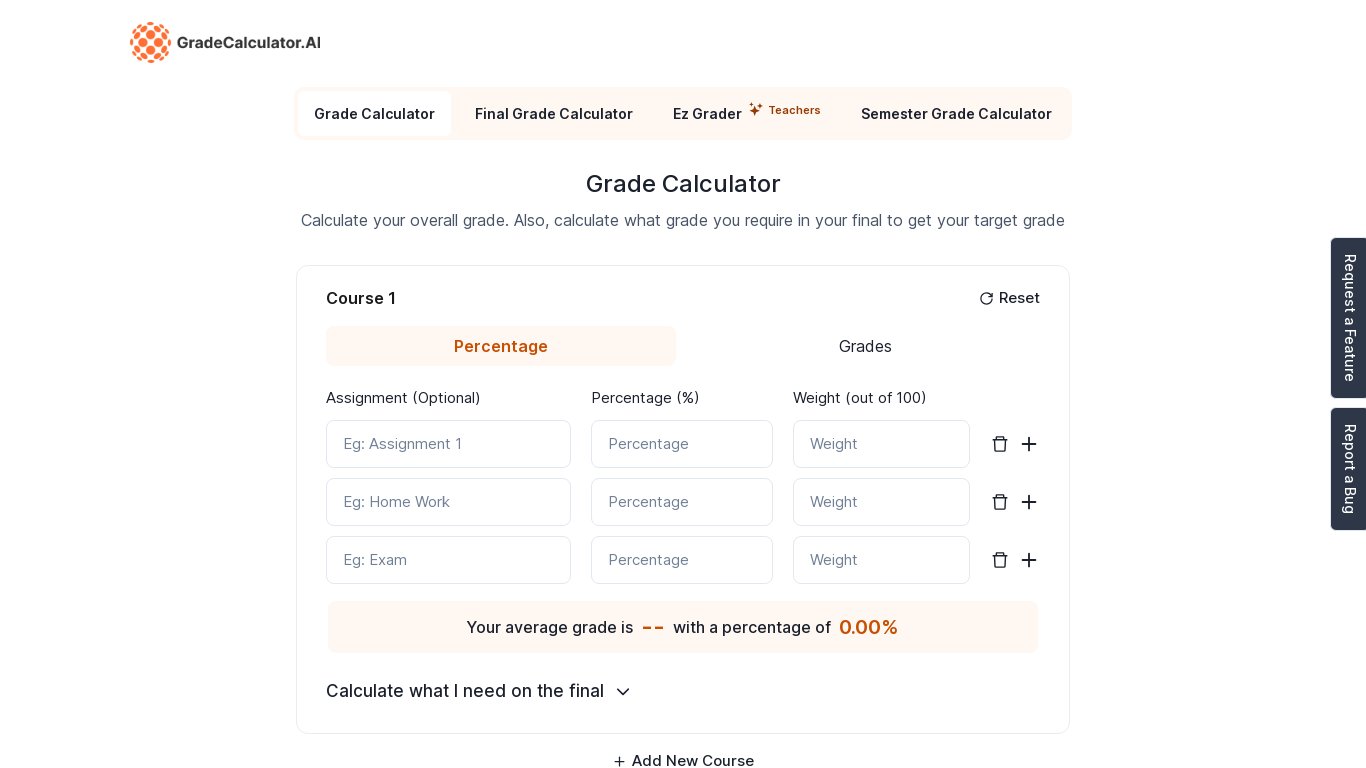Click Add New Course
Screen dimensions: 1366x768
pyautogui.click(x=683, y=761)
